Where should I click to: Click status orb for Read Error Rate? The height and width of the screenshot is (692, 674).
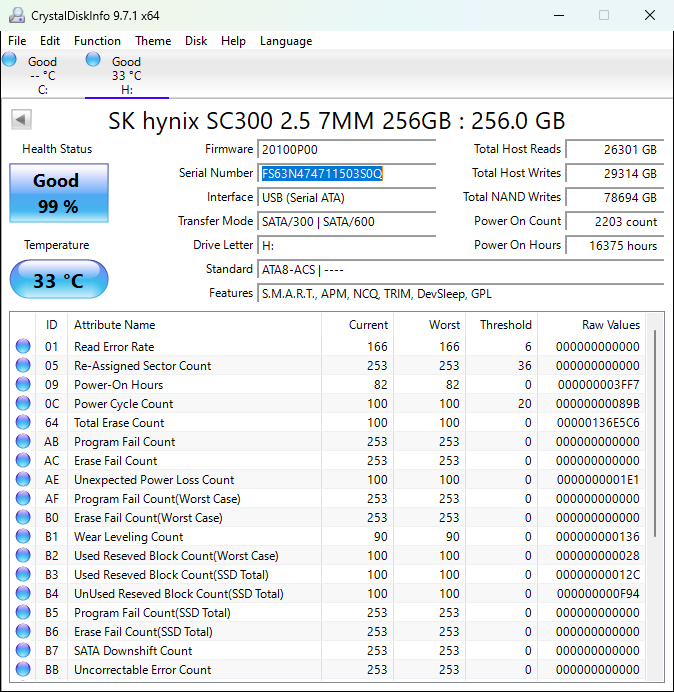23,346
